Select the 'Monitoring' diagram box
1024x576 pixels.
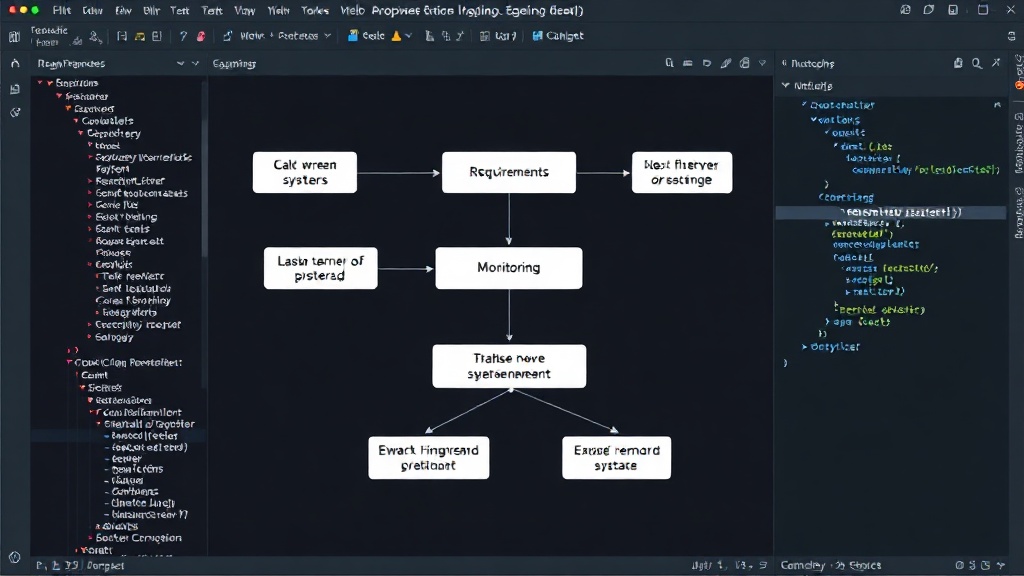click(509, 268)
